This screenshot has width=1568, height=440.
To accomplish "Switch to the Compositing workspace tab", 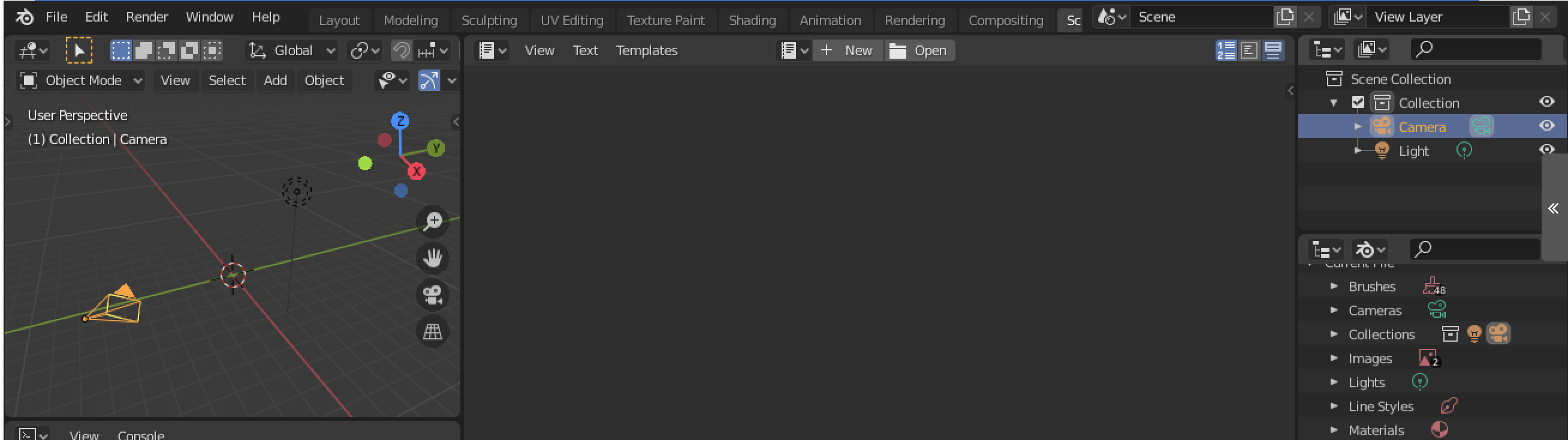I will pyautogui.click(x=1006, y=21).
